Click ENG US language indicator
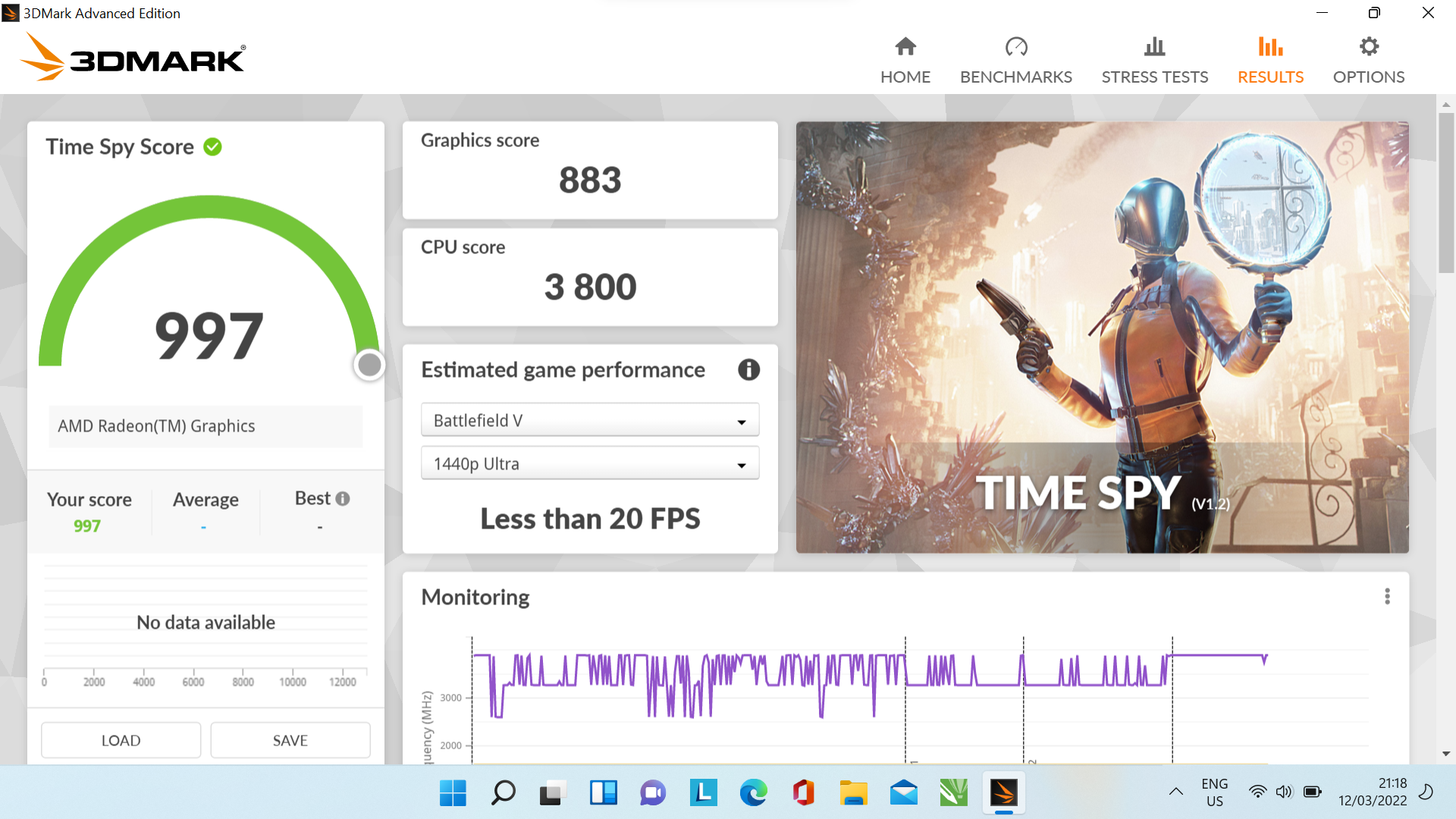 1214,792
